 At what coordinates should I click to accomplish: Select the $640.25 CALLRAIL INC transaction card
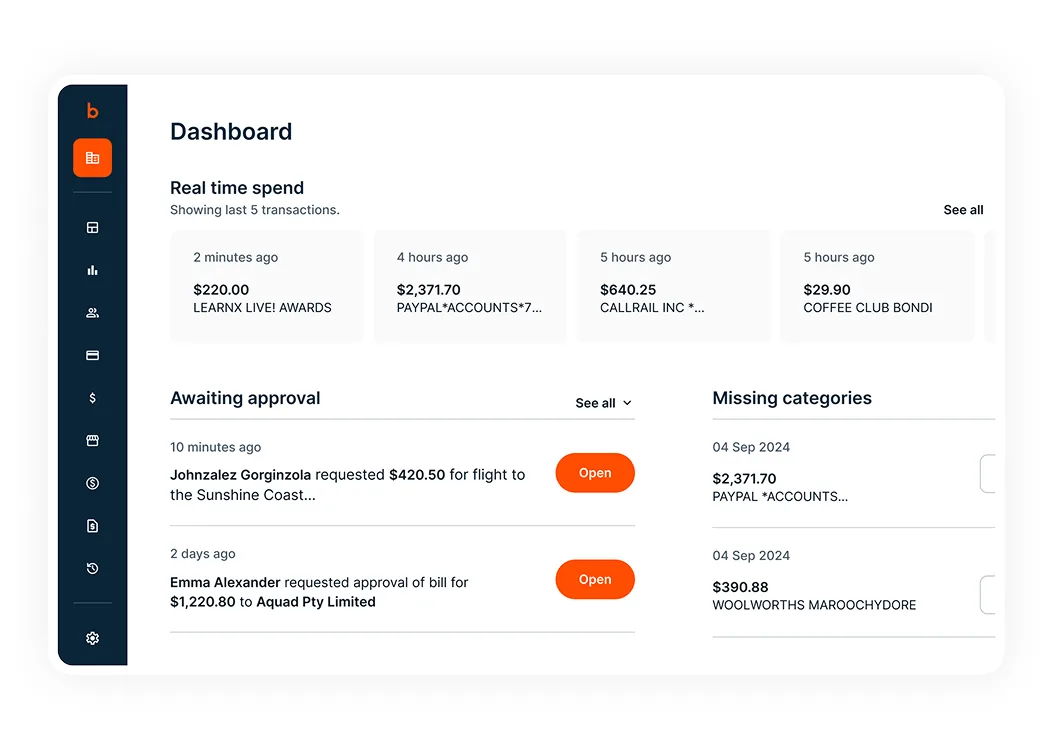click(673, 287)
